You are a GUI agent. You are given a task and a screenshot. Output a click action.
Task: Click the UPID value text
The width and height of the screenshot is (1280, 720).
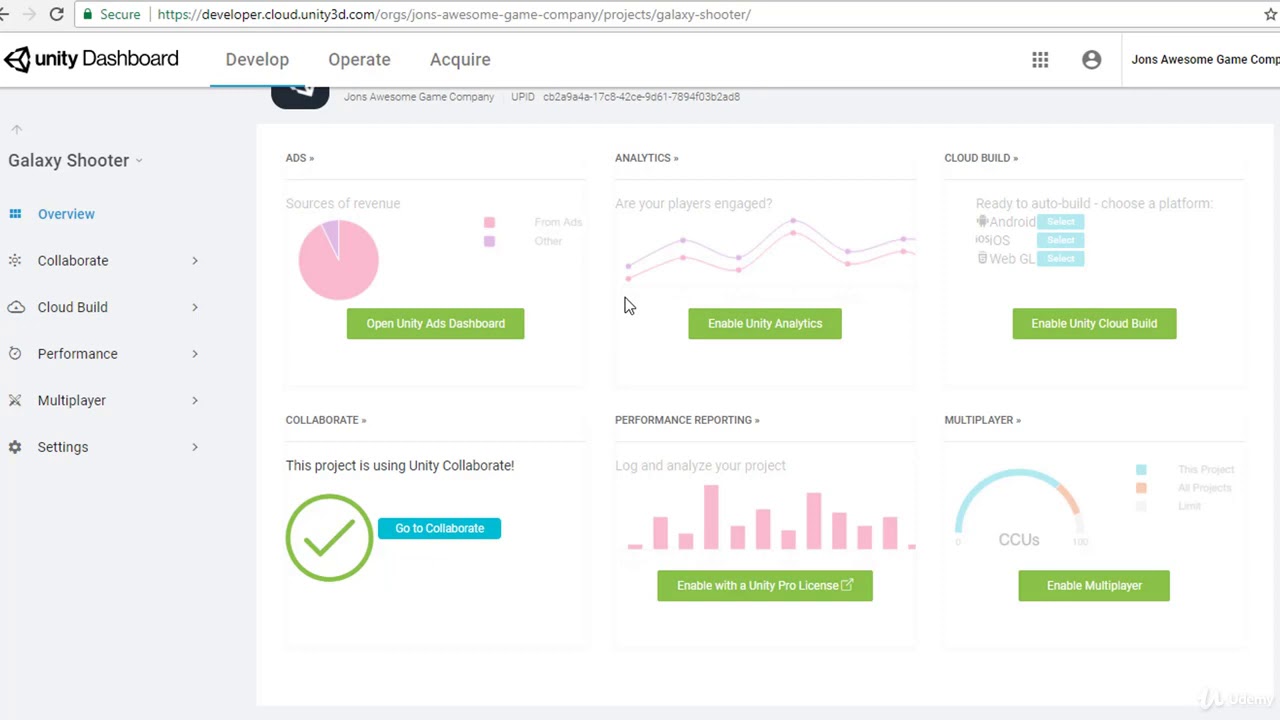[641, 97]
